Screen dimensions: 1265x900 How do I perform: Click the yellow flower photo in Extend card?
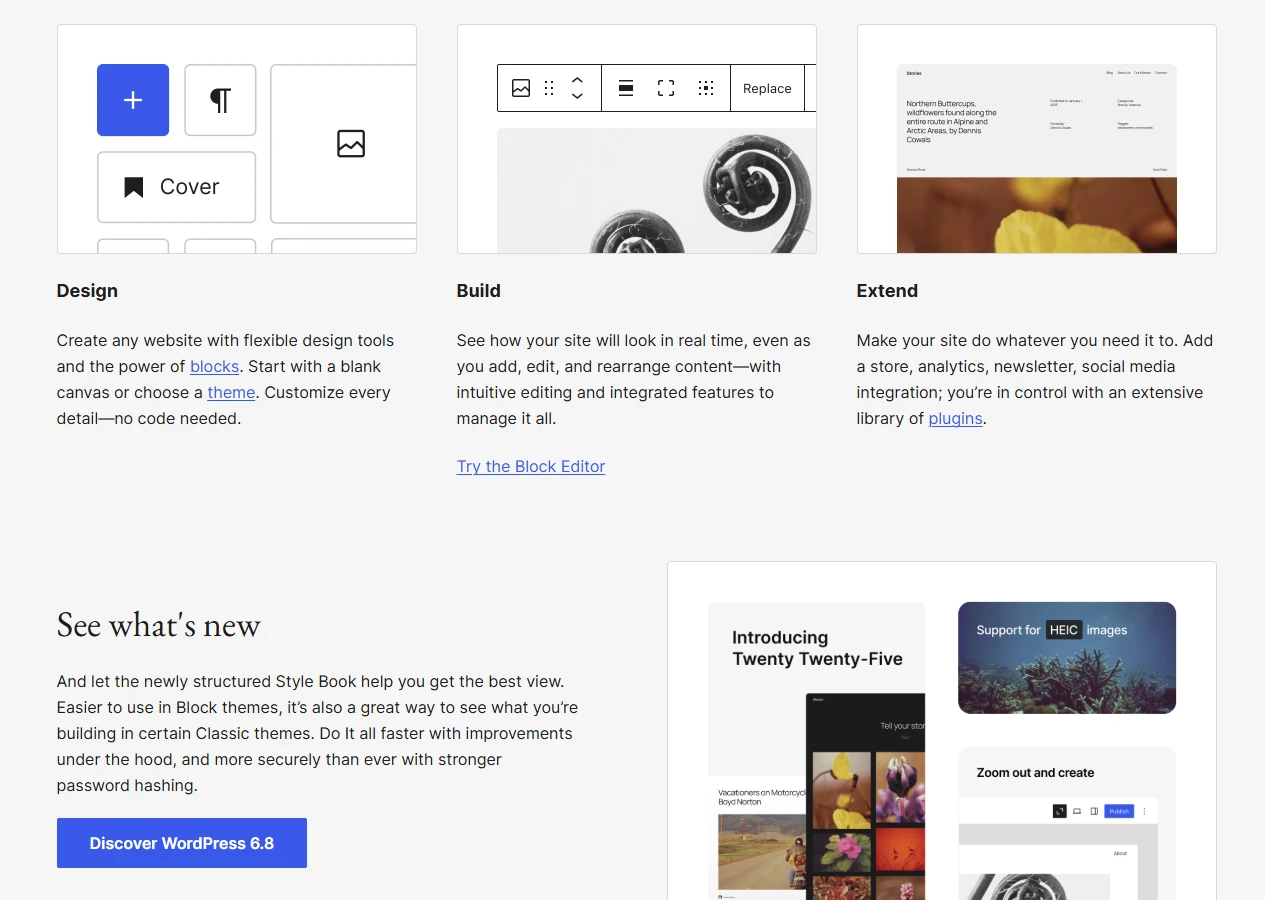pos(1037,215)
